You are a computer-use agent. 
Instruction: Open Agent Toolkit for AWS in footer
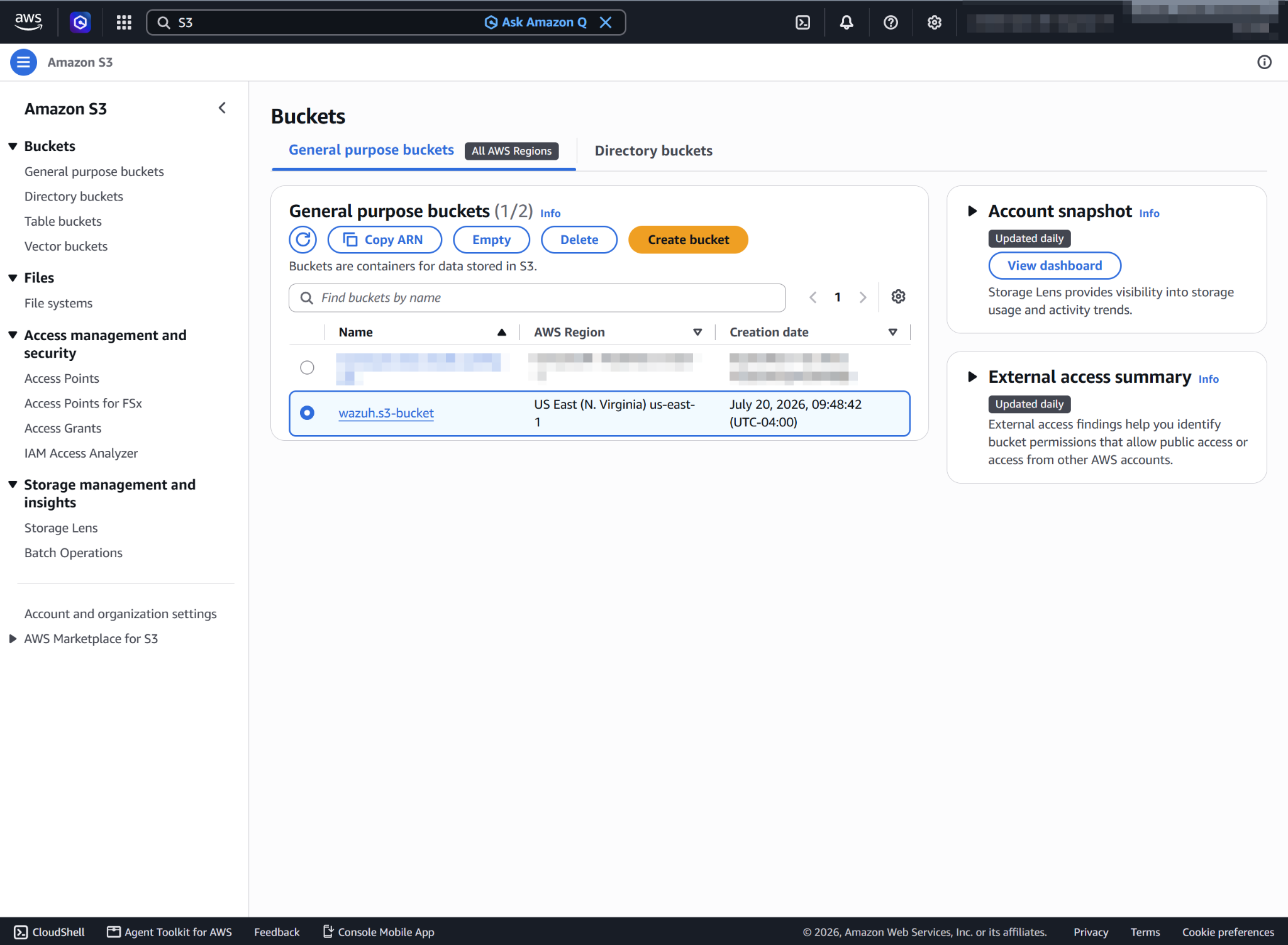tap(169, 932)
